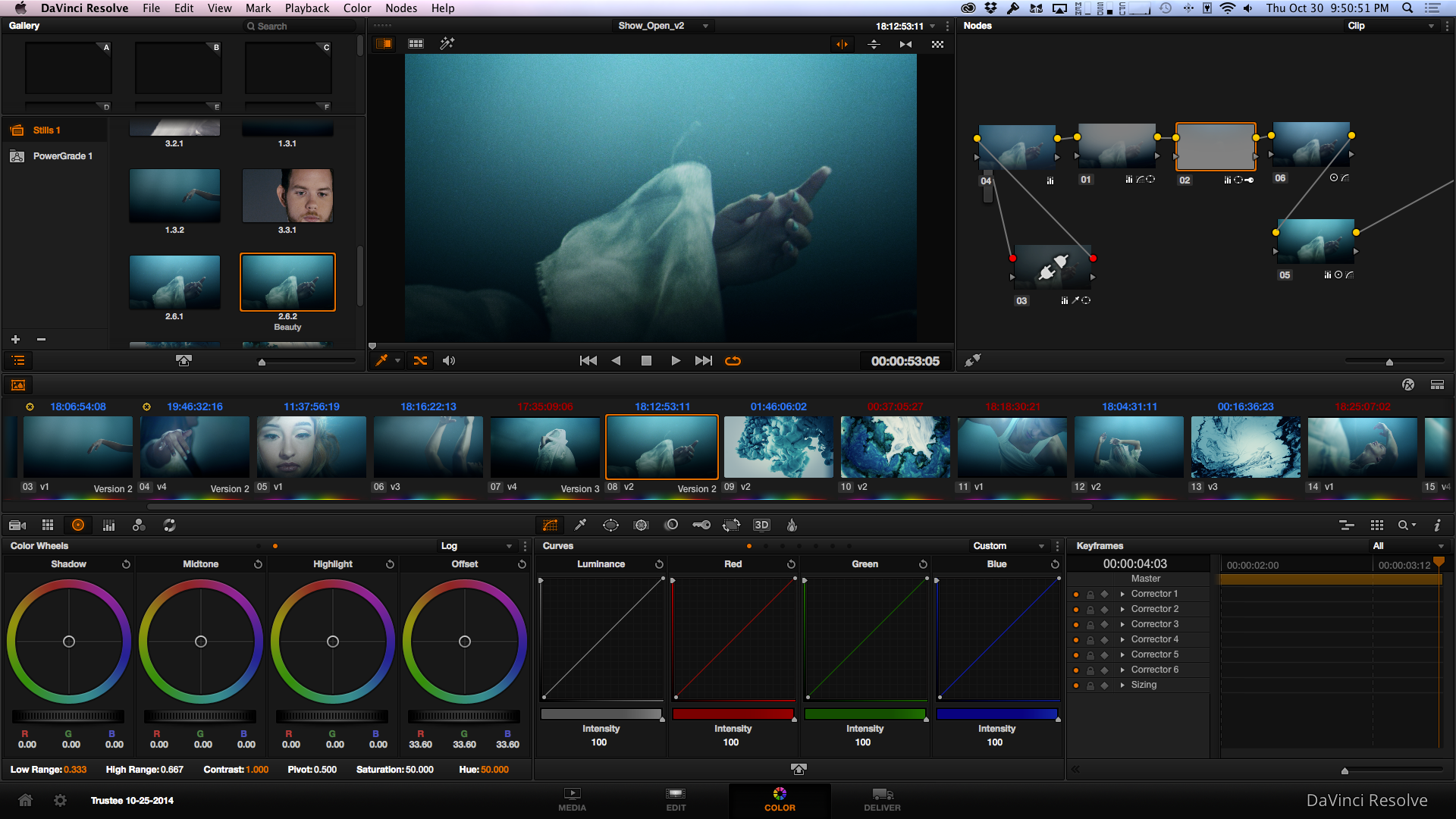Expand the Sizing keyframe track

1122,685
